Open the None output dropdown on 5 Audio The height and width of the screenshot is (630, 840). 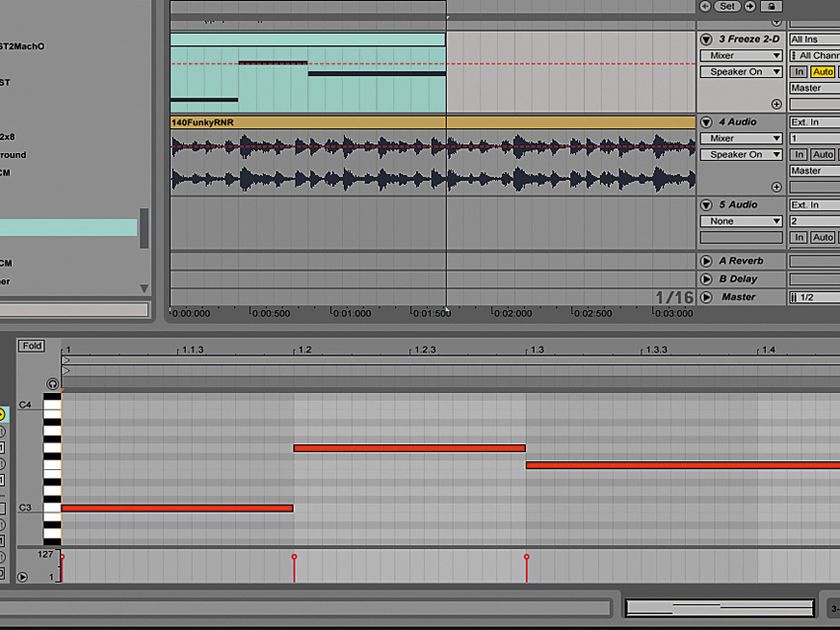tap(740, 221)
